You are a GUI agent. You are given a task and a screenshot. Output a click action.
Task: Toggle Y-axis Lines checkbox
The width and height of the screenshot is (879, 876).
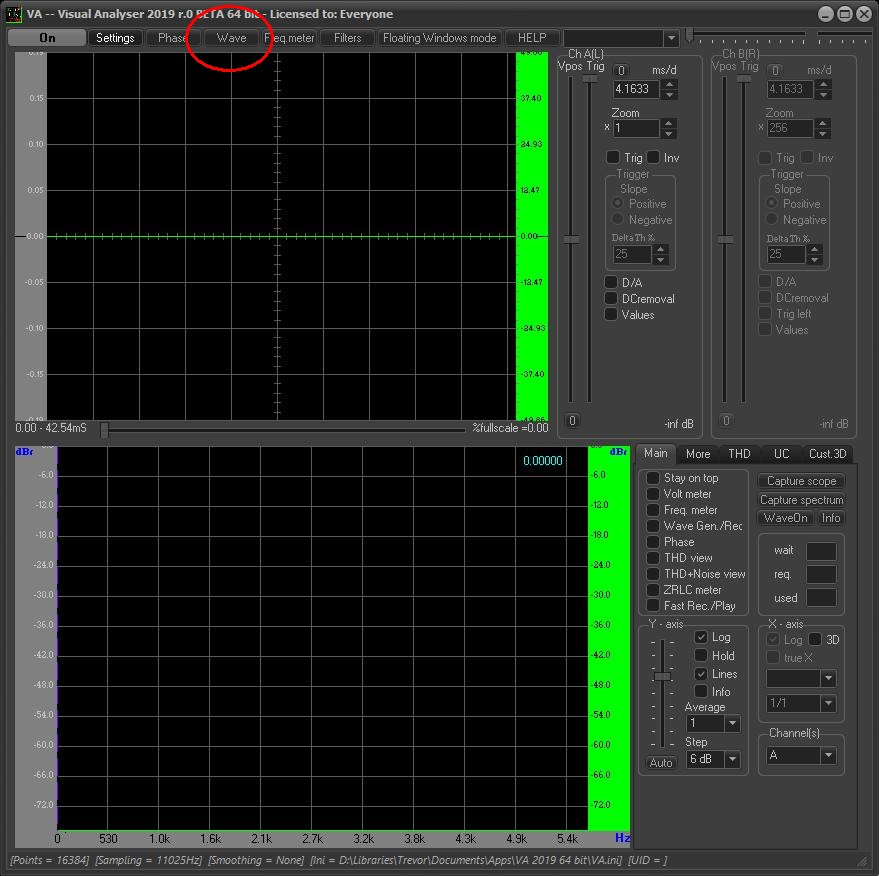[x=701, y=674]
